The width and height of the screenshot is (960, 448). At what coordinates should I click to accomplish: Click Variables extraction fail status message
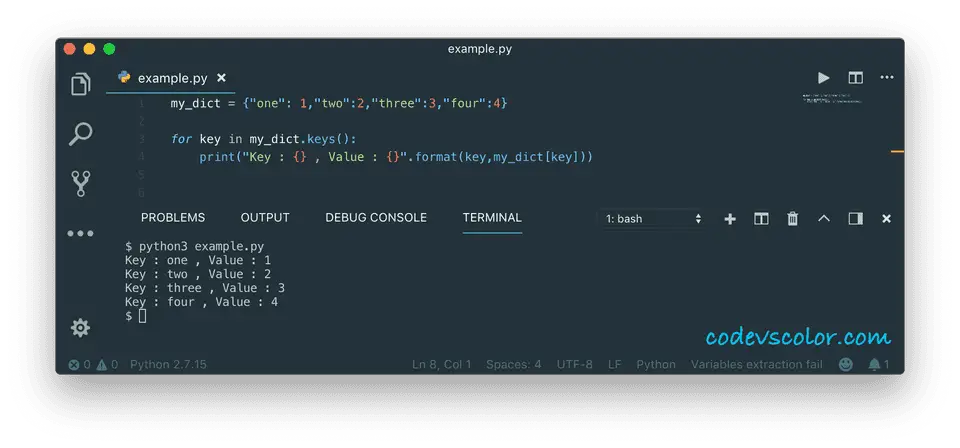[757, 365]
